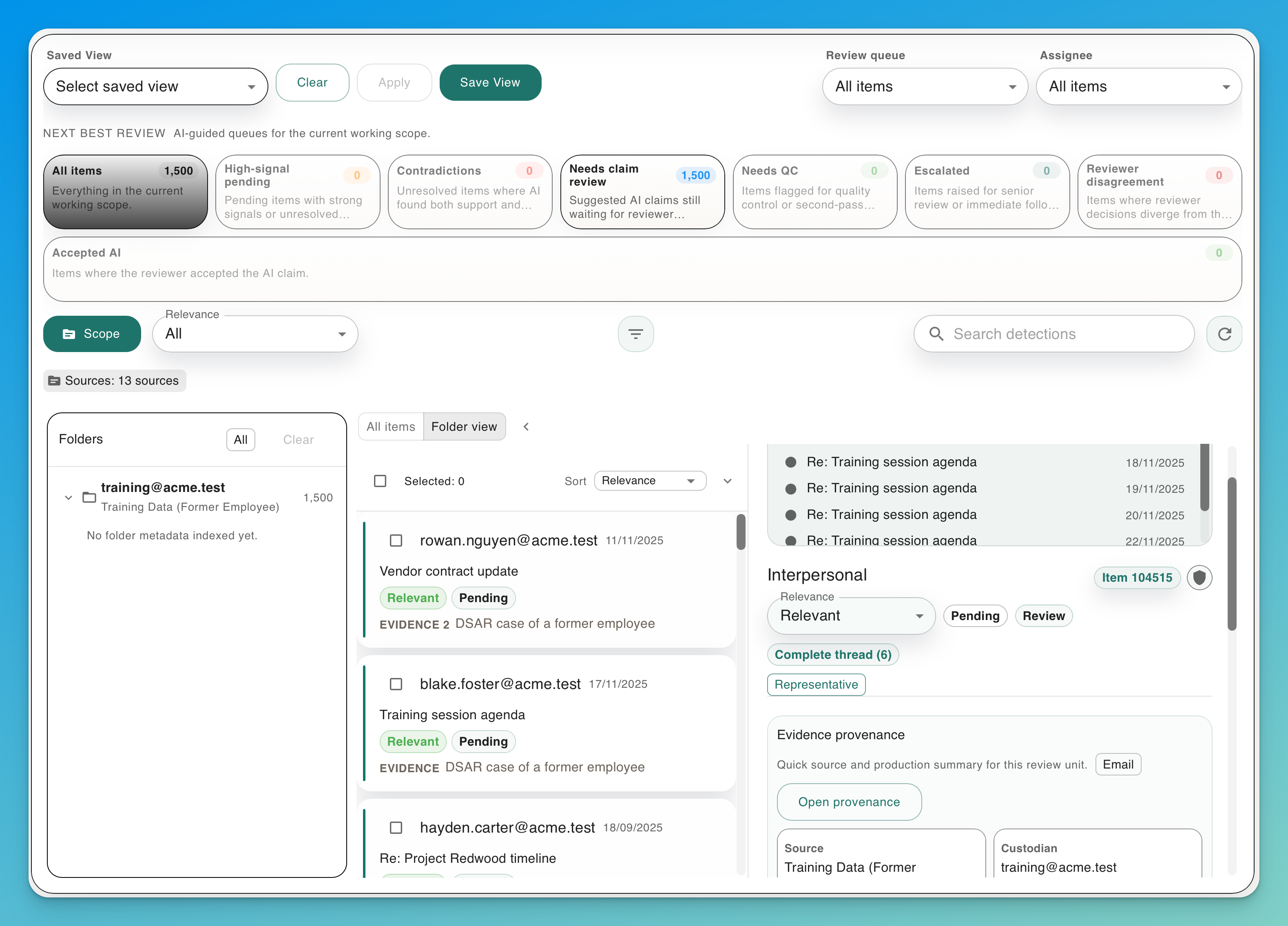Select blake.foster@acme.test item checkbox
This screenshot has height=926, width=1288.
click(x=396, y=684)
